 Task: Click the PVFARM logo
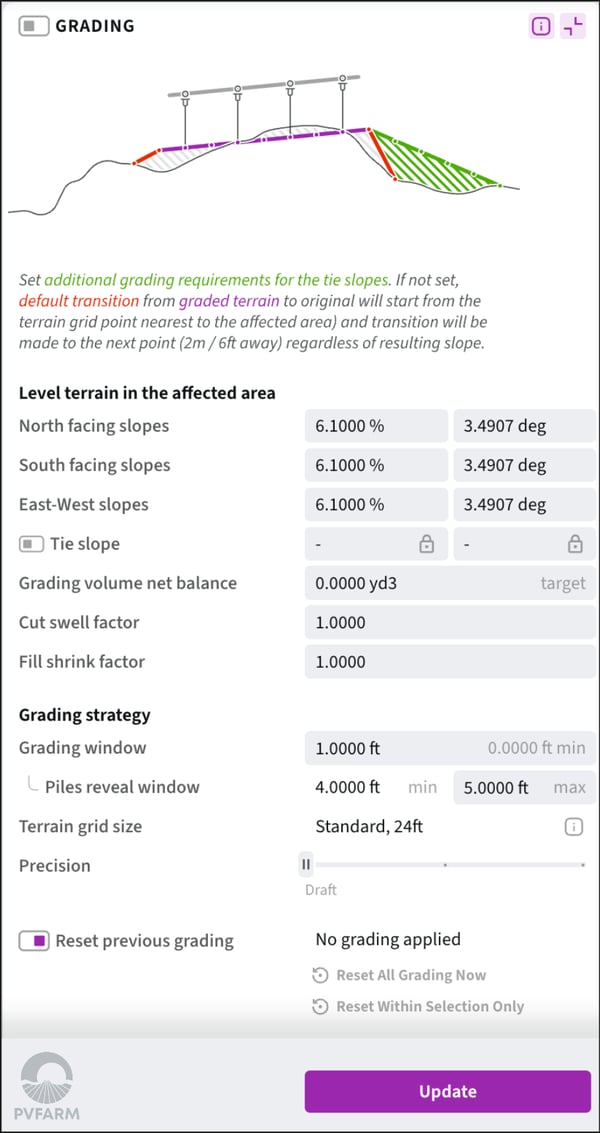pyautogui.click(x=50, y=1084)
